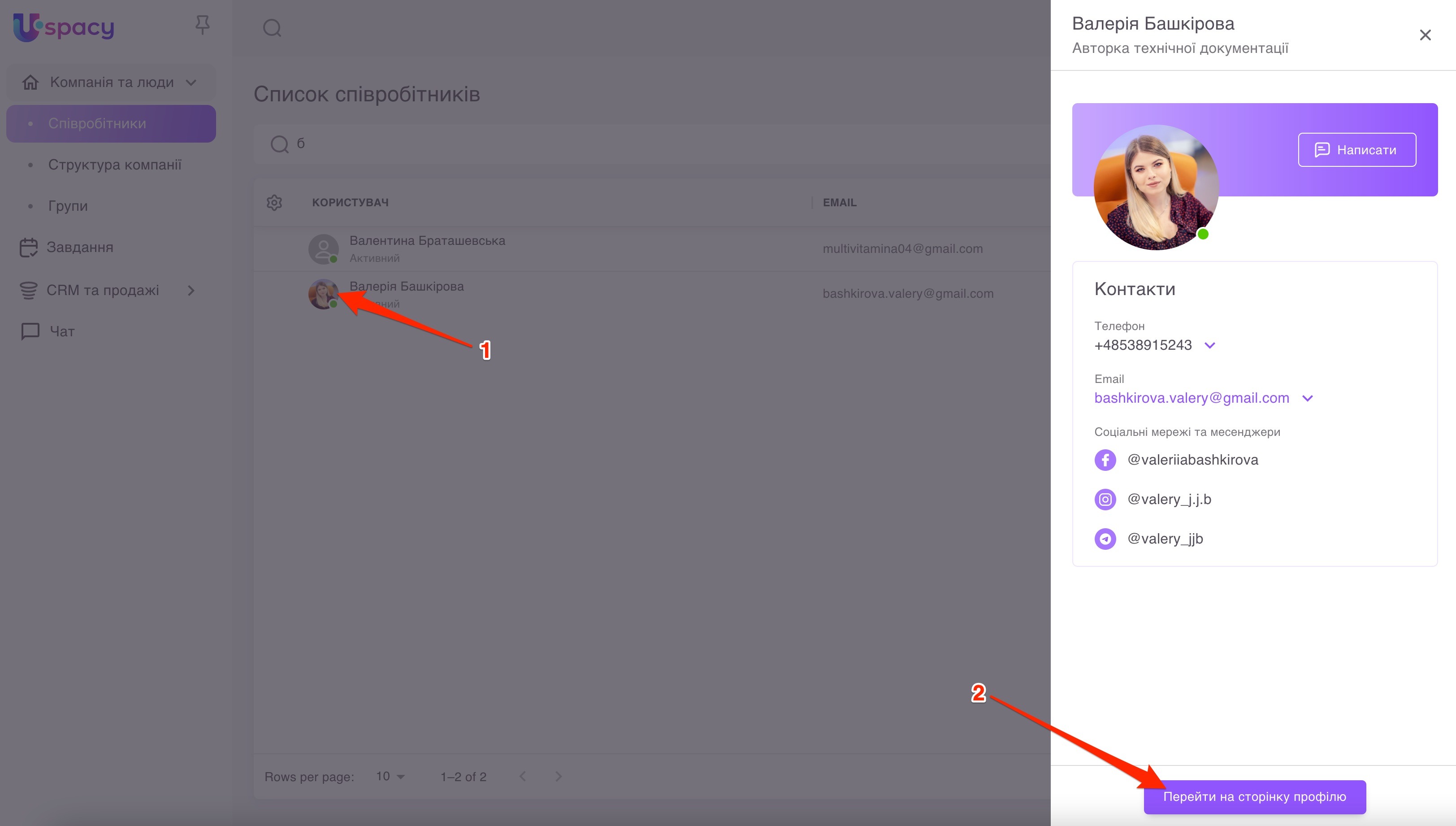Viewport: 1456px width, 826px height.
Task: Go to the Групи menu item
Action: coord(68,206)
